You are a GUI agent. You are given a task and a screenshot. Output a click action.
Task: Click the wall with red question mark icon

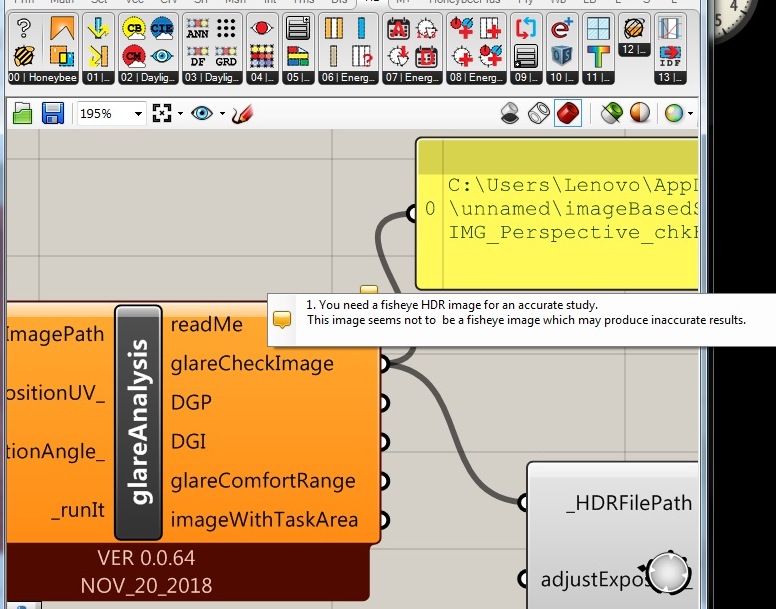pos(362,56)
